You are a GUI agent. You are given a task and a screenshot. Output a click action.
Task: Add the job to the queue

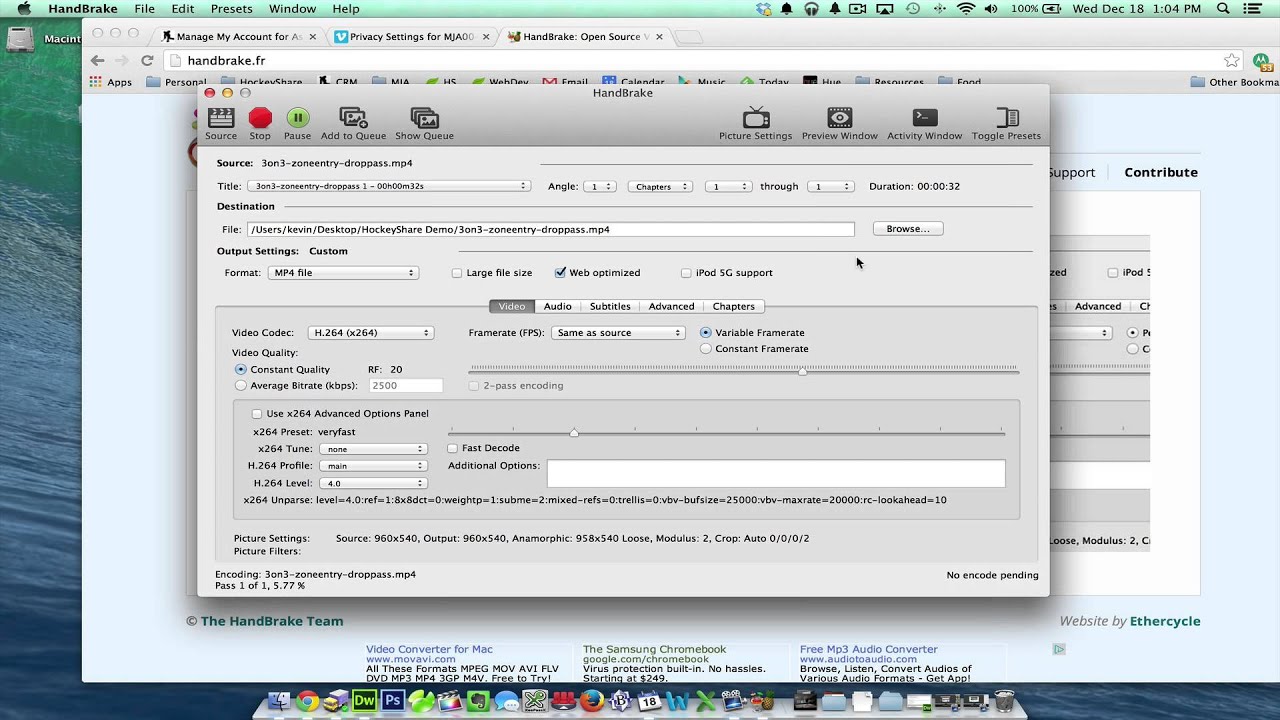[353, 124]
